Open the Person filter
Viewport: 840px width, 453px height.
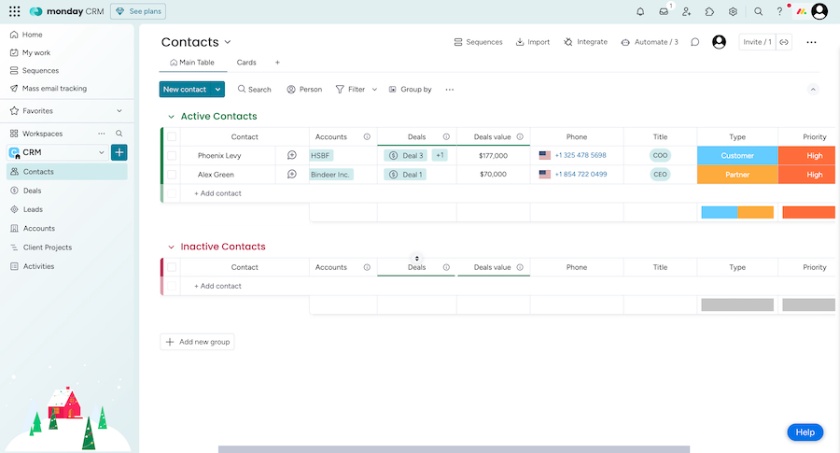point(304,89)
